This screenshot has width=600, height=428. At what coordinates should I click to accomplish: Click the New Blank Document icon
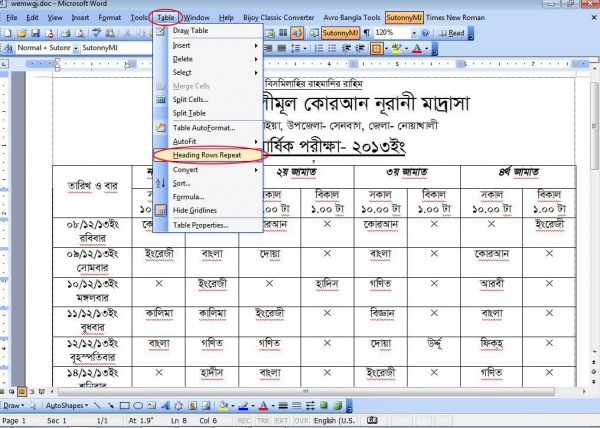8,33
